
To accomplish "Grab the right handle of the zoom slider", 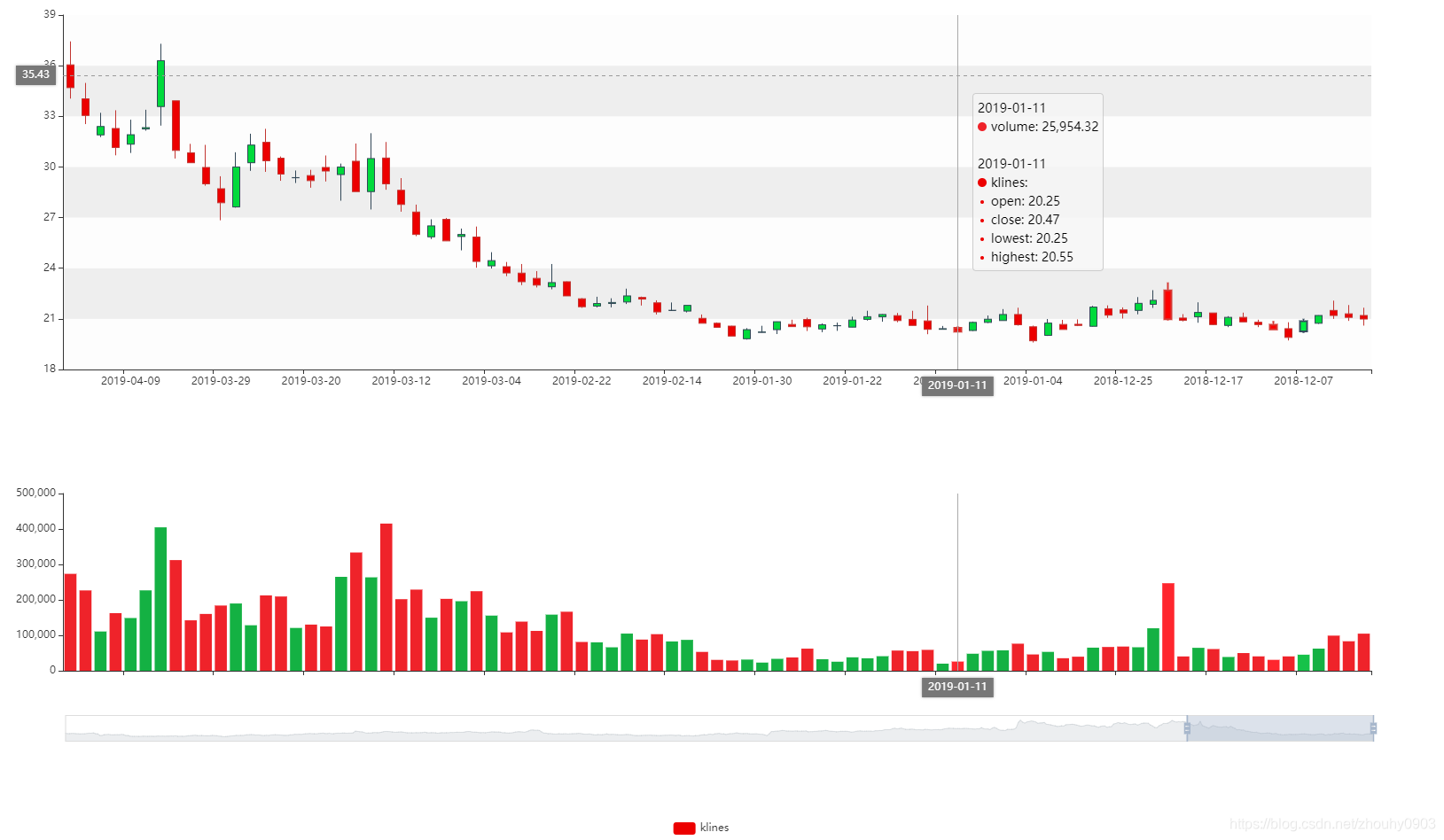I will point(1373,728).
